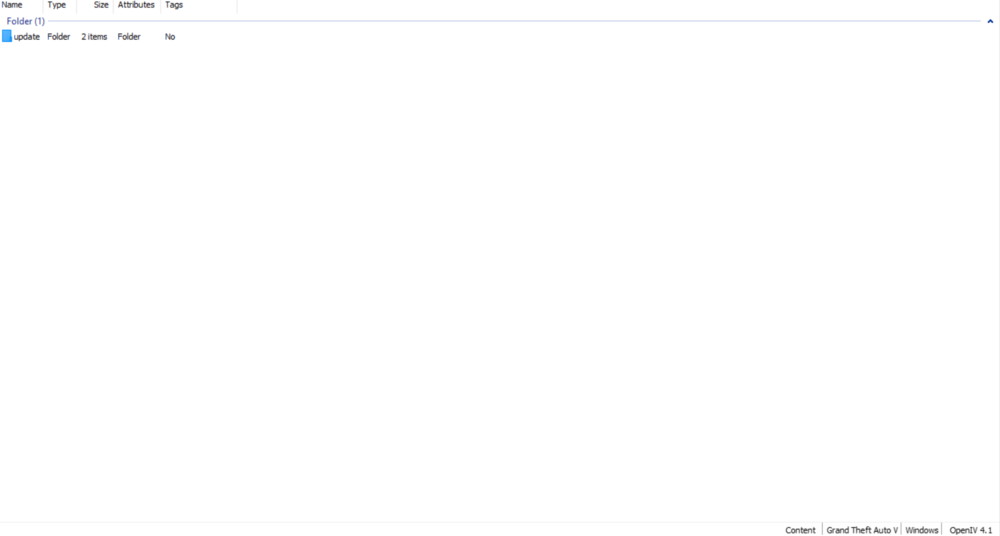Click Grand Theft Auto V status item

[x=862, y=530]
